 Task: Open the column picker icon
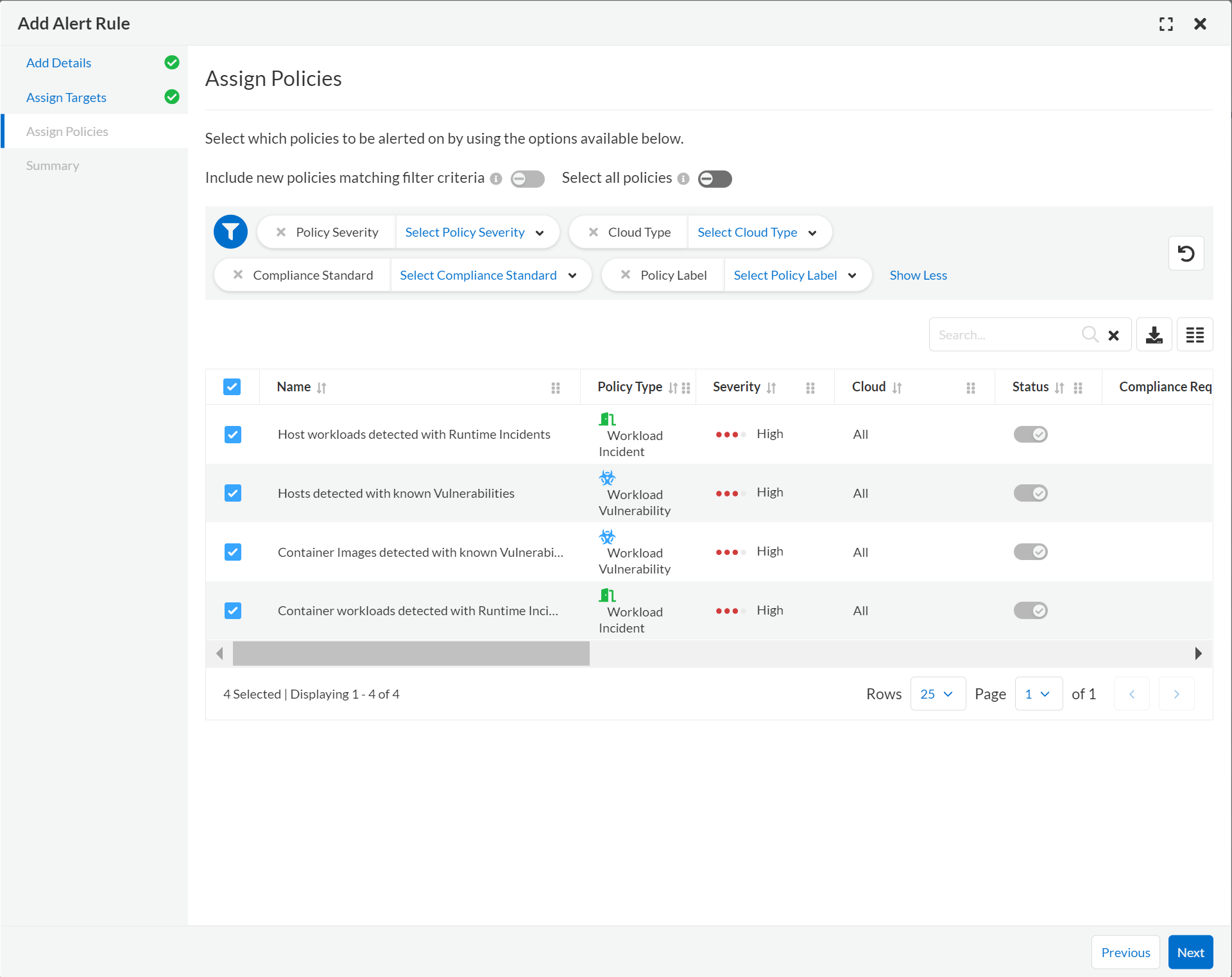[x=1195, y=335]
